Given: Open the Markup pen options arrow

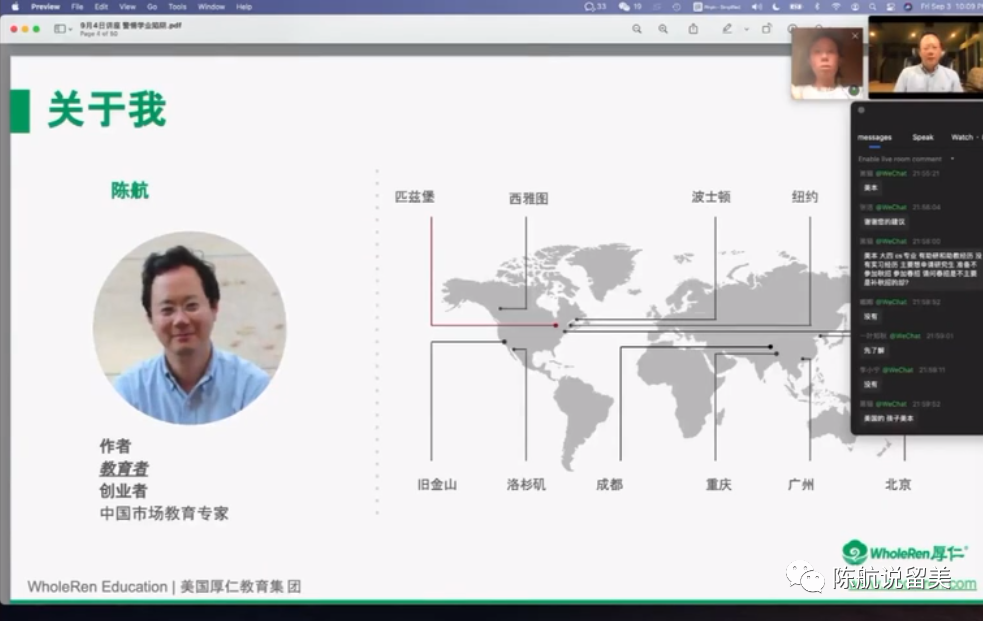Looking at the screenshot, I should click(746, 29).
